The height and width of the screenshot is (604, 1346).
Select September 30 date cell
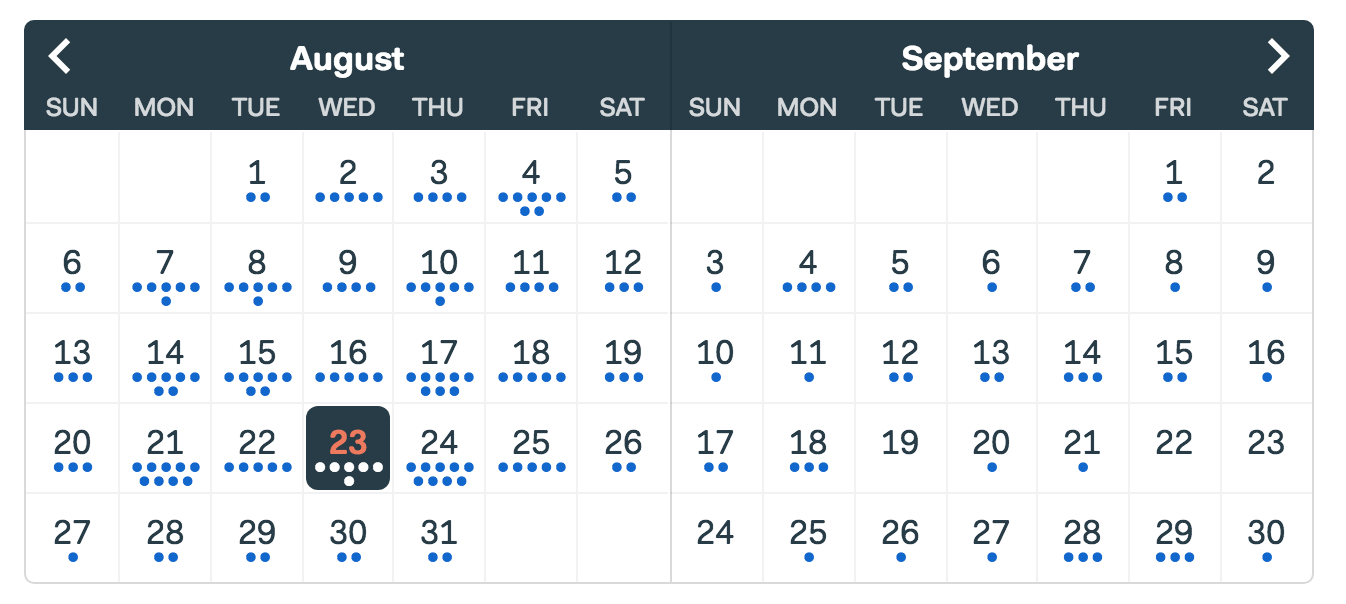[1266, 538]
